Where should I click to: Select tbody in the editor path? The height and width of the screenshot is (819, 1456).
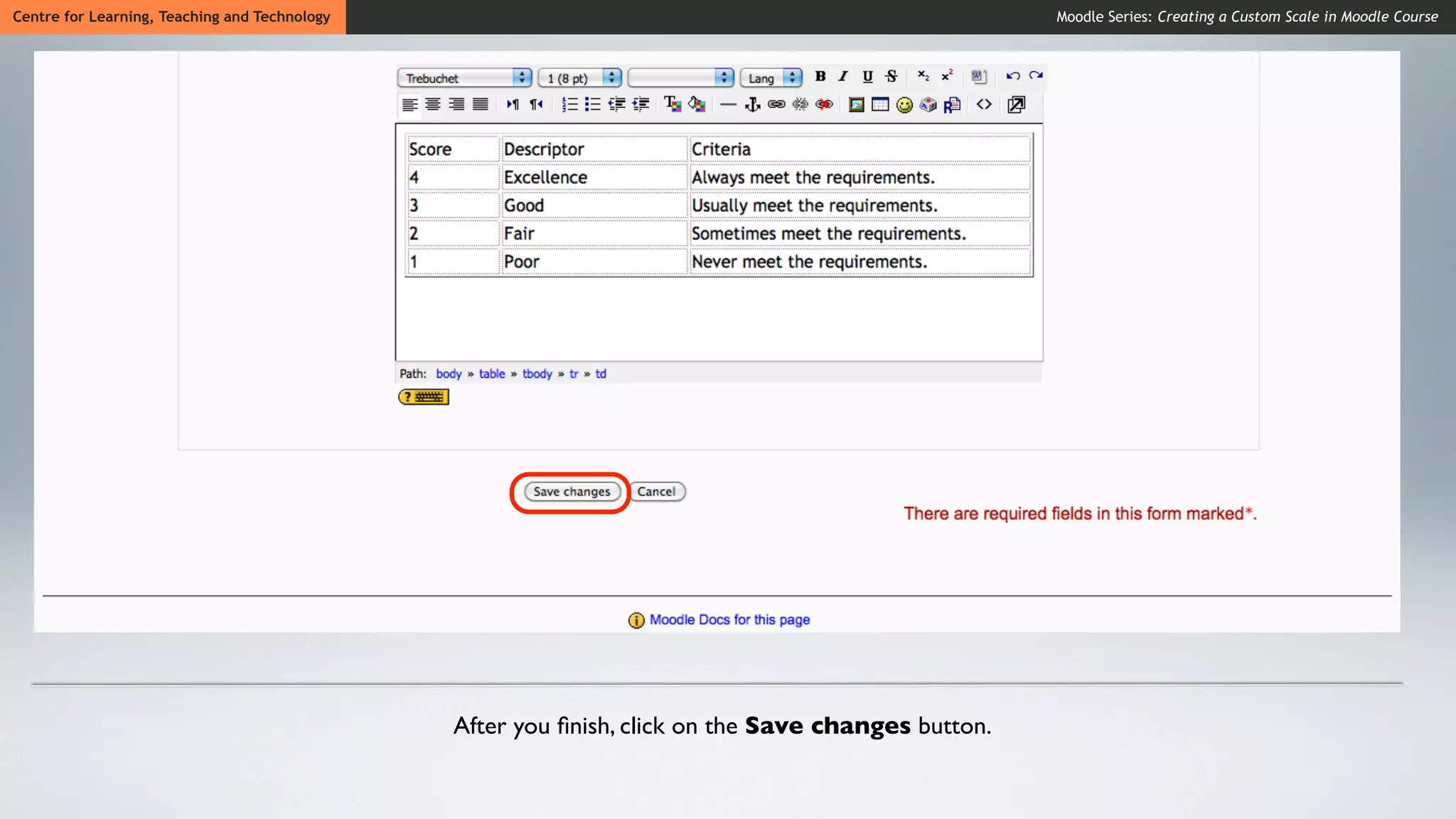point(537,374)
